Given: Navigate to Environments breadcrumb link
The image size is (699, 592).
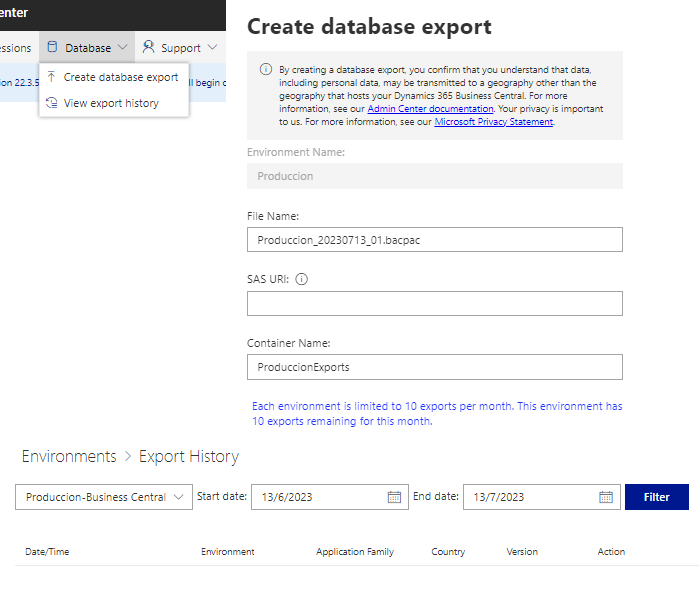Looking at the screenshot, I should 69,457.
